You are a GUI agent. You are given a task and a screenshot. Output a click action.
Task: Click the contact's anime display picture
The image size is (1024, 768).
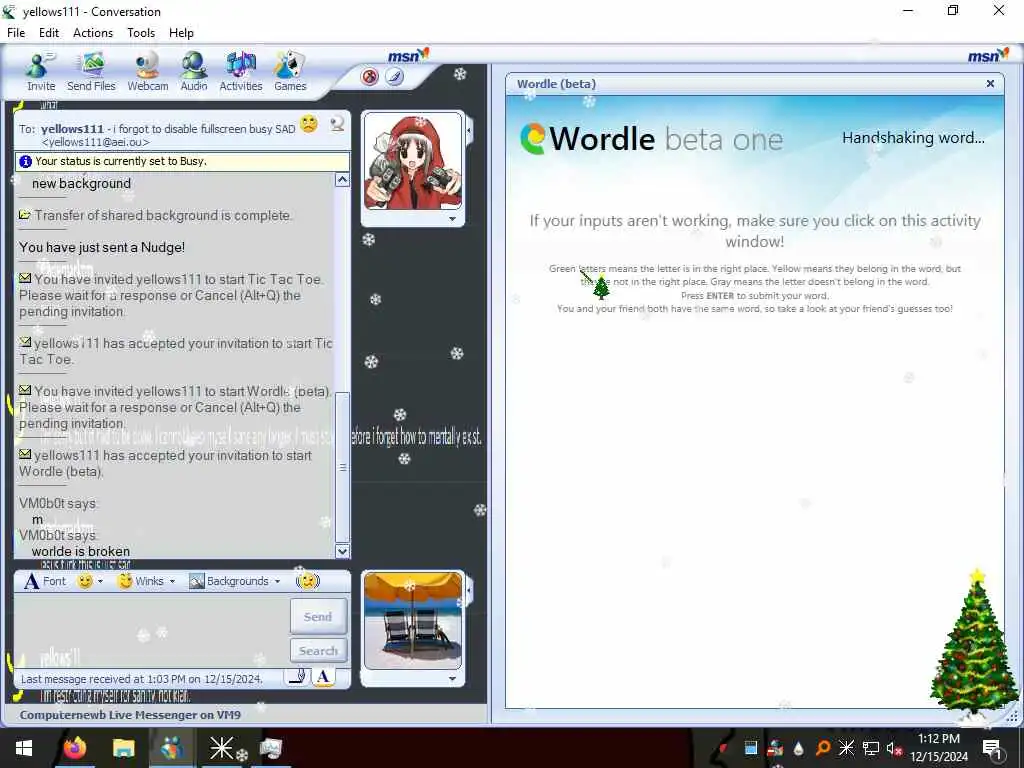(413, 161)
